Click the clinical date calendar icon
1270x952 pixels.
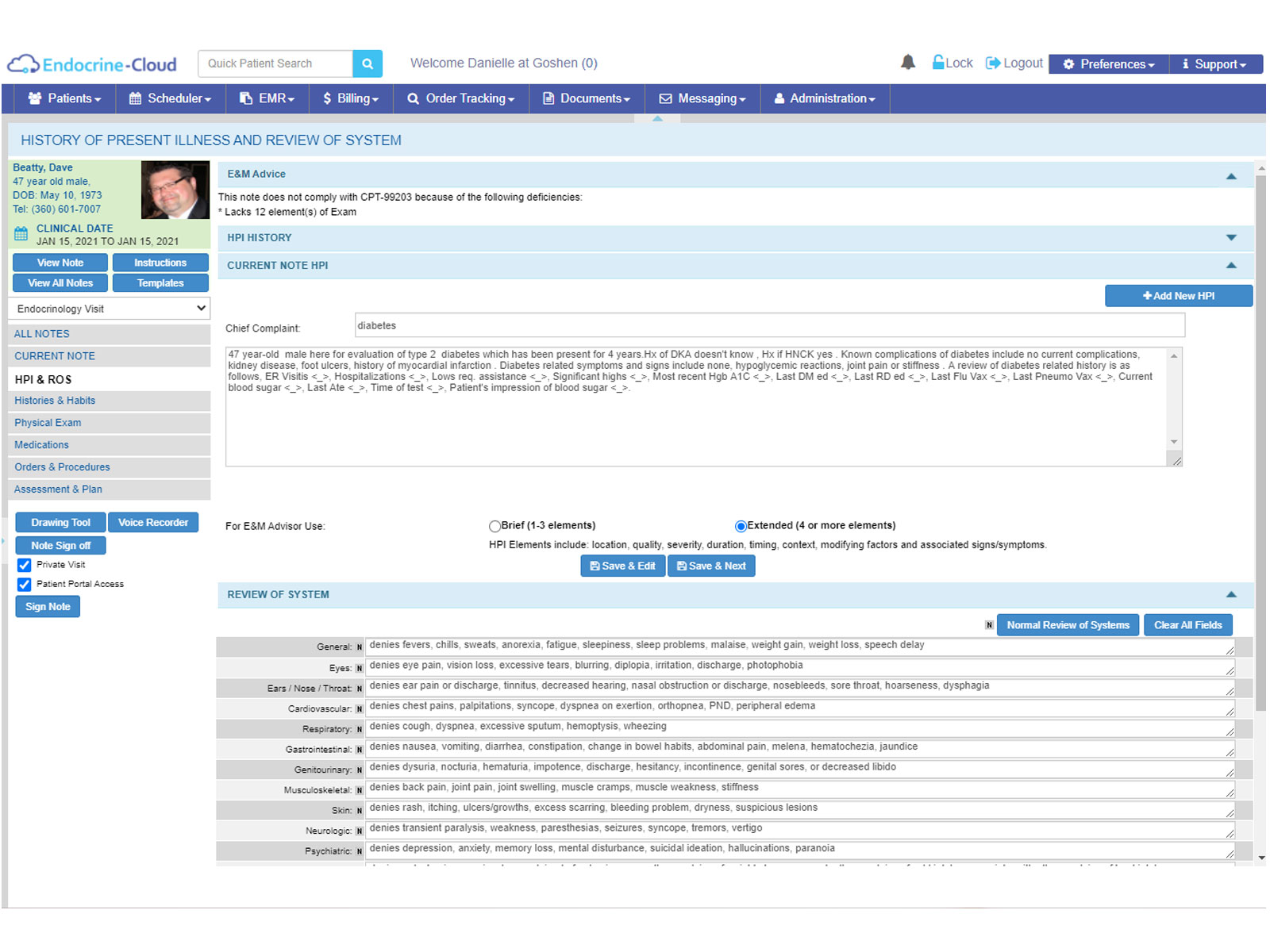(x=21, y=233)
